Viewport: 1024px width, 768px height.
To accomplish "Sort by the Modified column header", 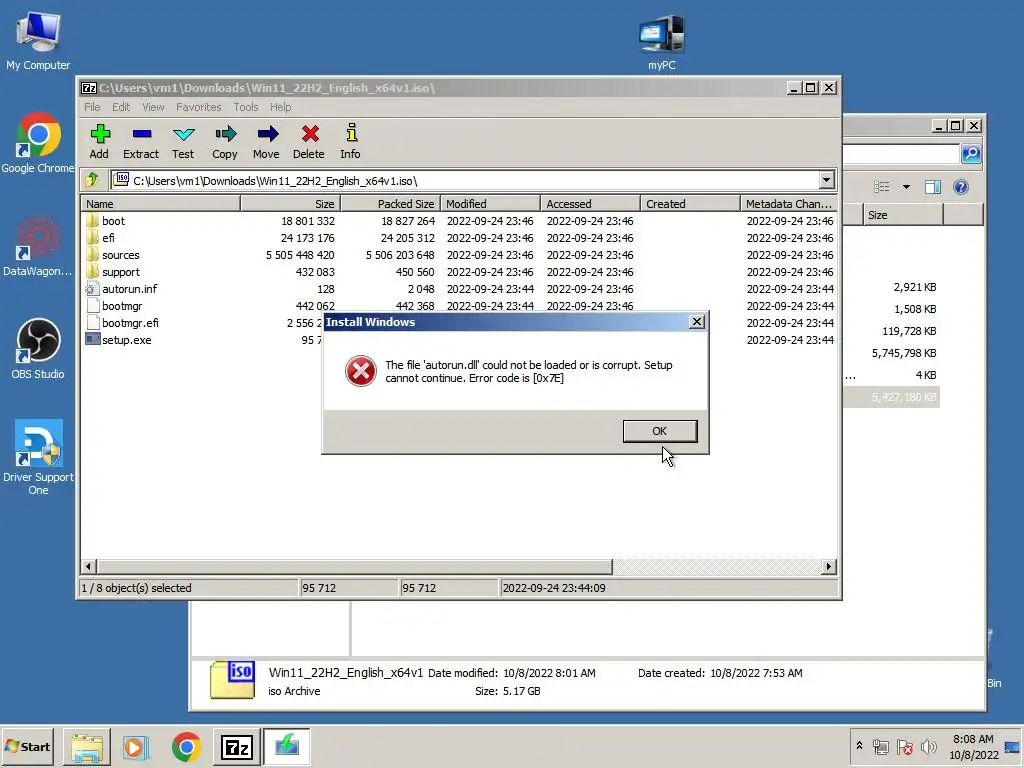I will 490,204.
